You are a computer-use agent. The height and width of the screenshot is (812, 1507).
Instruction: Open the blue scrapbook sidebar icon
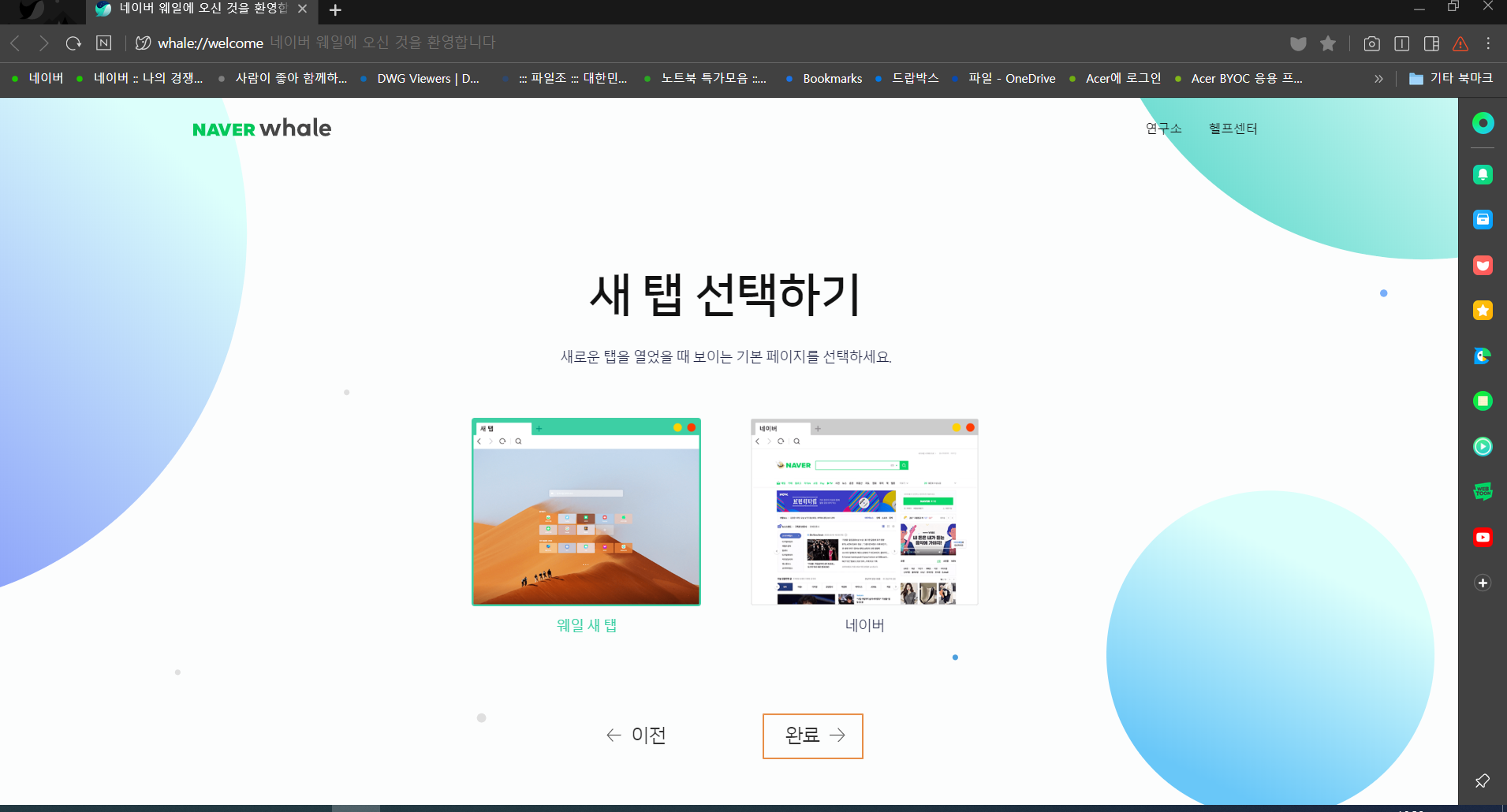tap(1483, 219)
